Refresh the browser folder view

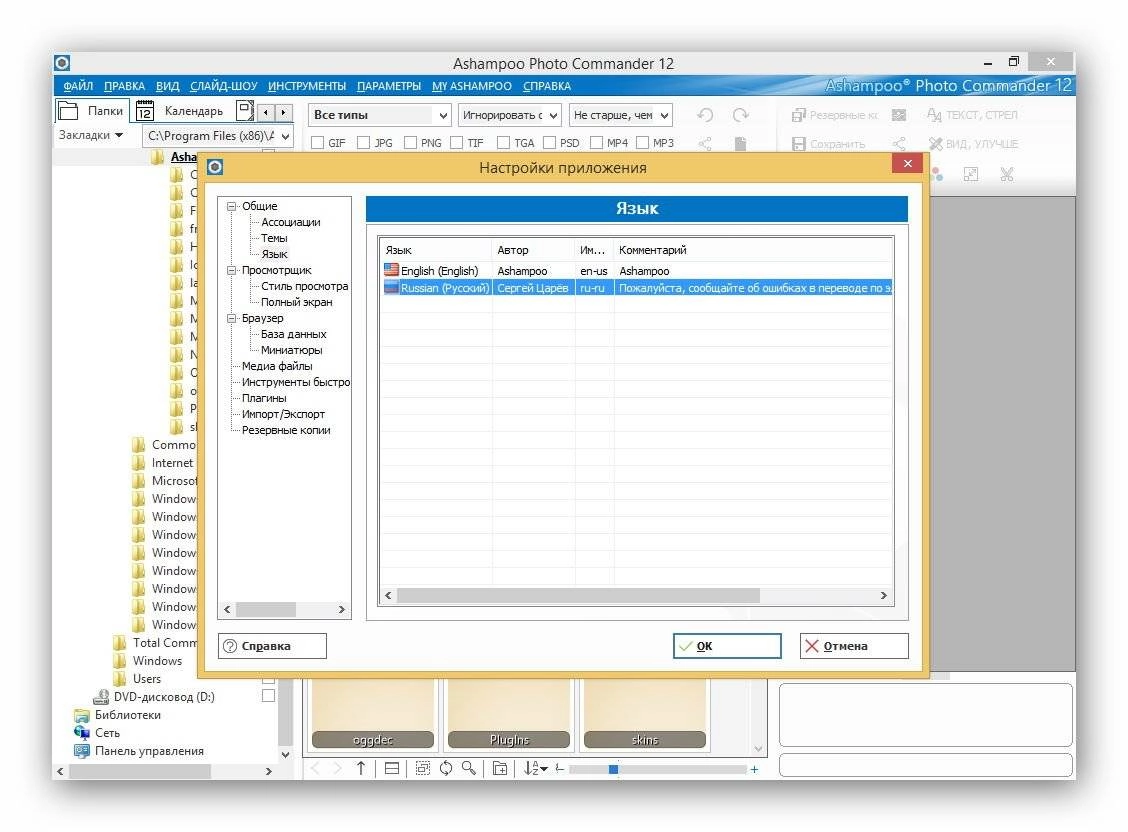coord(446,769)
